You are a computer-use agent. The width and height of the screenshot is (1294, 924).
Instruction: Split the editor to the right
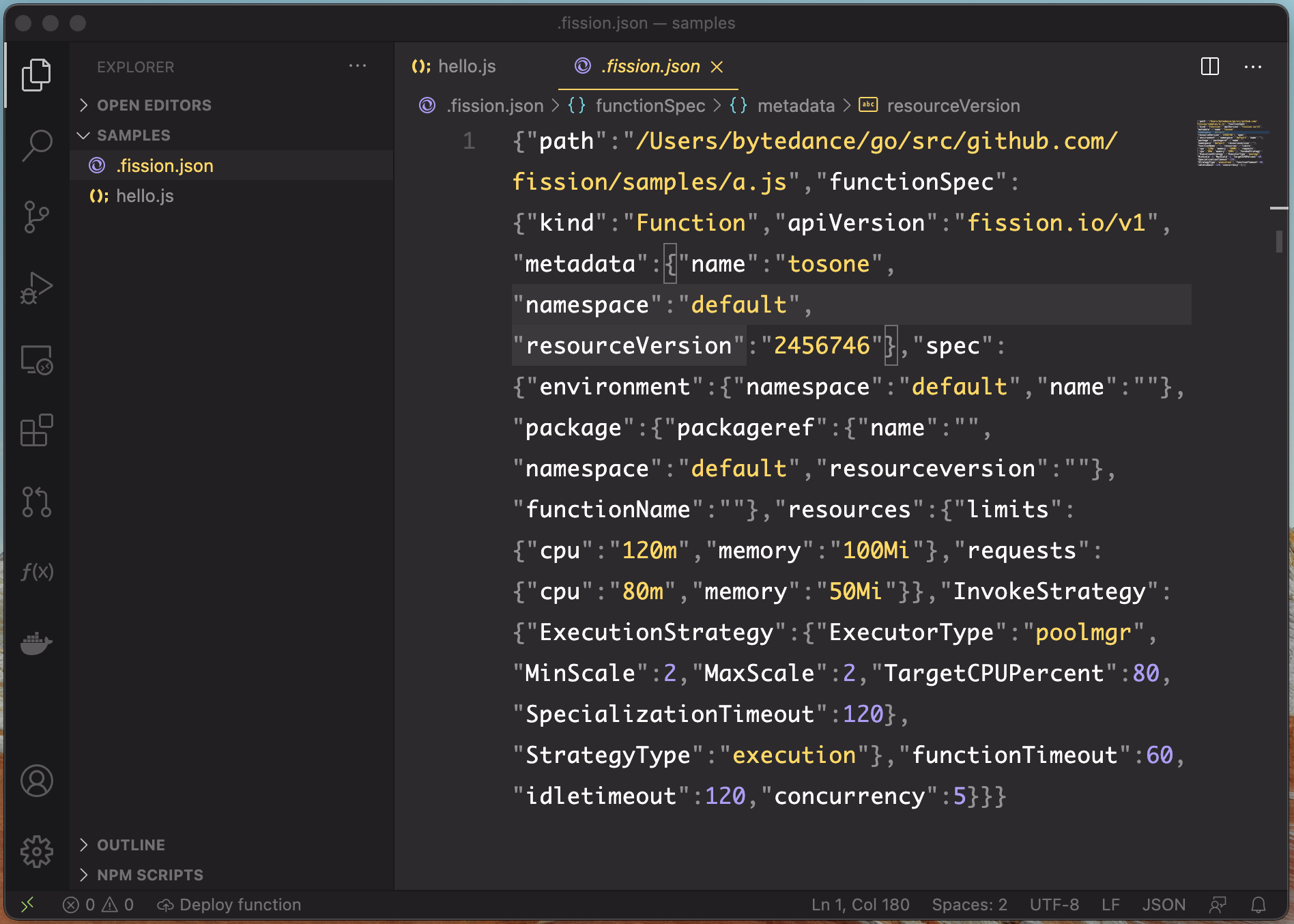coord(1209,67)
